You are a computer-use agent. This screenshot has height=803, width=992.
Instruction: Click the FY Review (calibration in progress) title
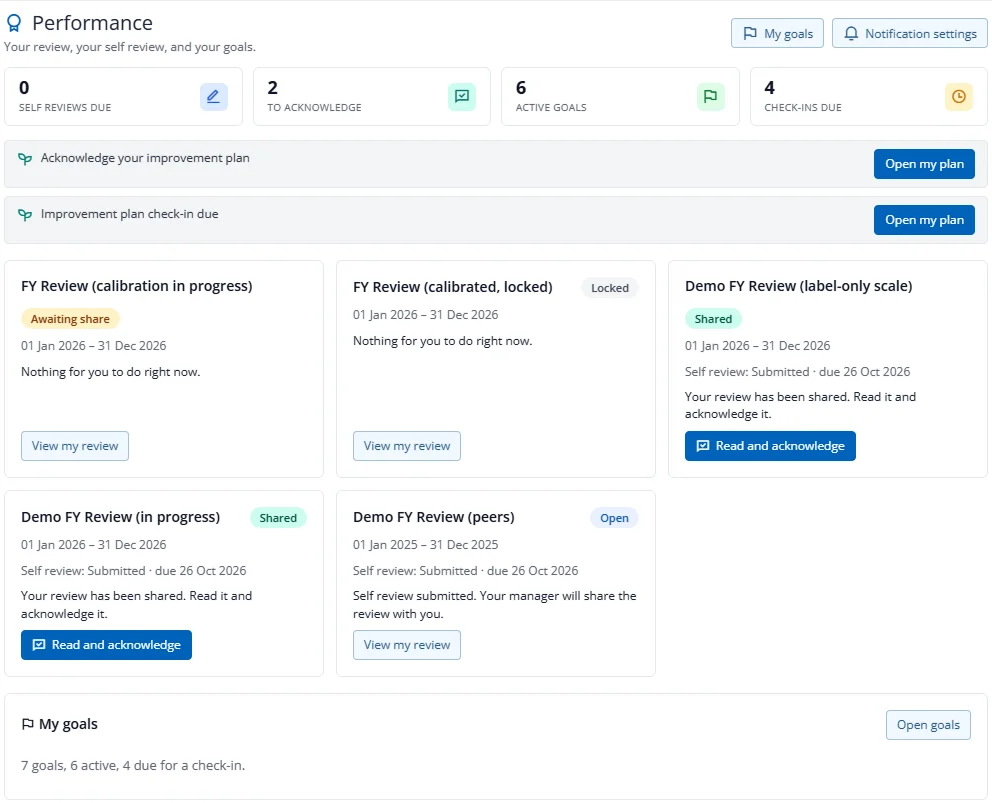pyautogui.click(x=137, y=286)
